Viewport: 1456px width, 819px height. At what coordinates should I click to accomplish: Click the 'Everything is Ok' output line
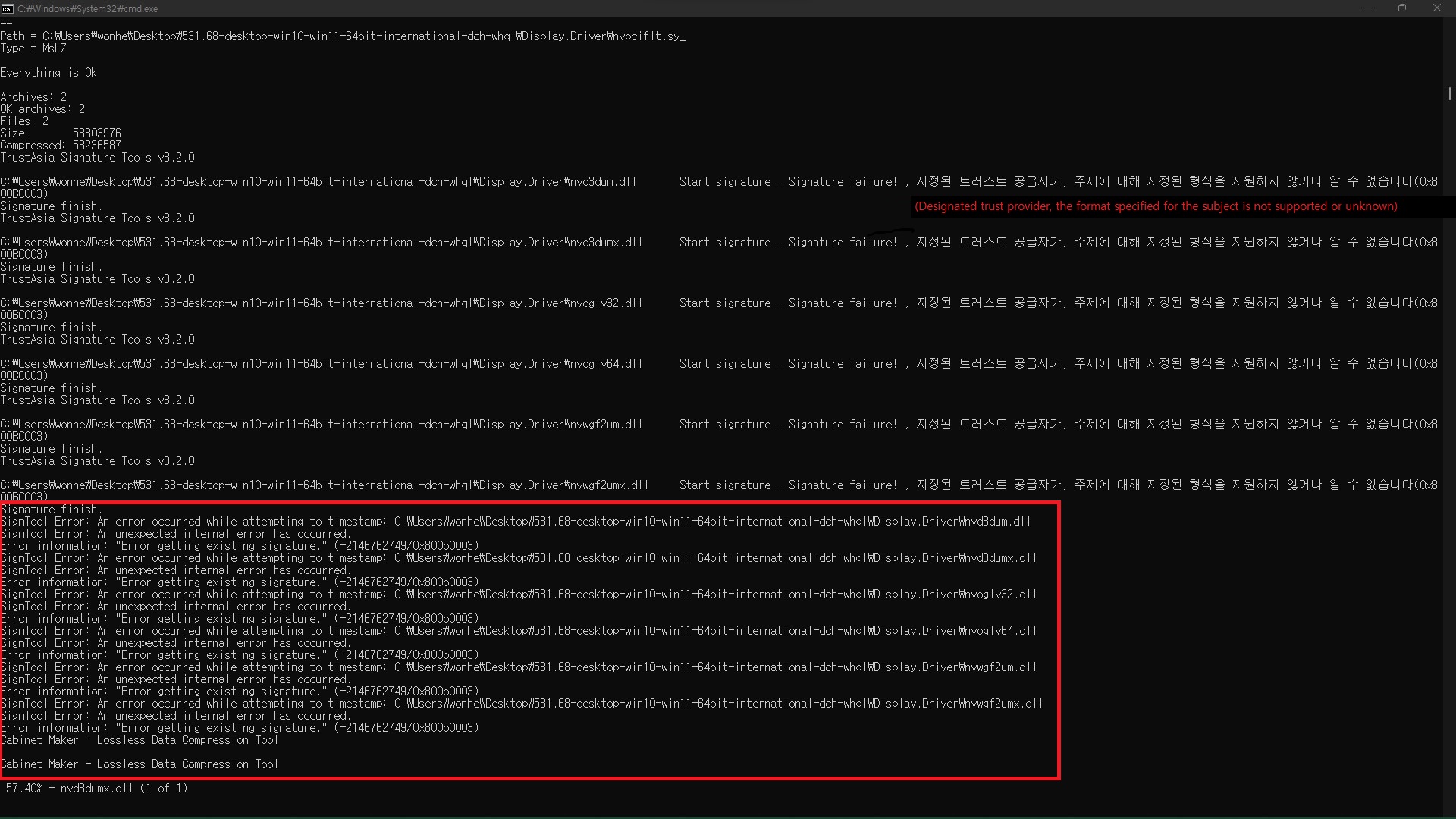[x=49, y=72]
